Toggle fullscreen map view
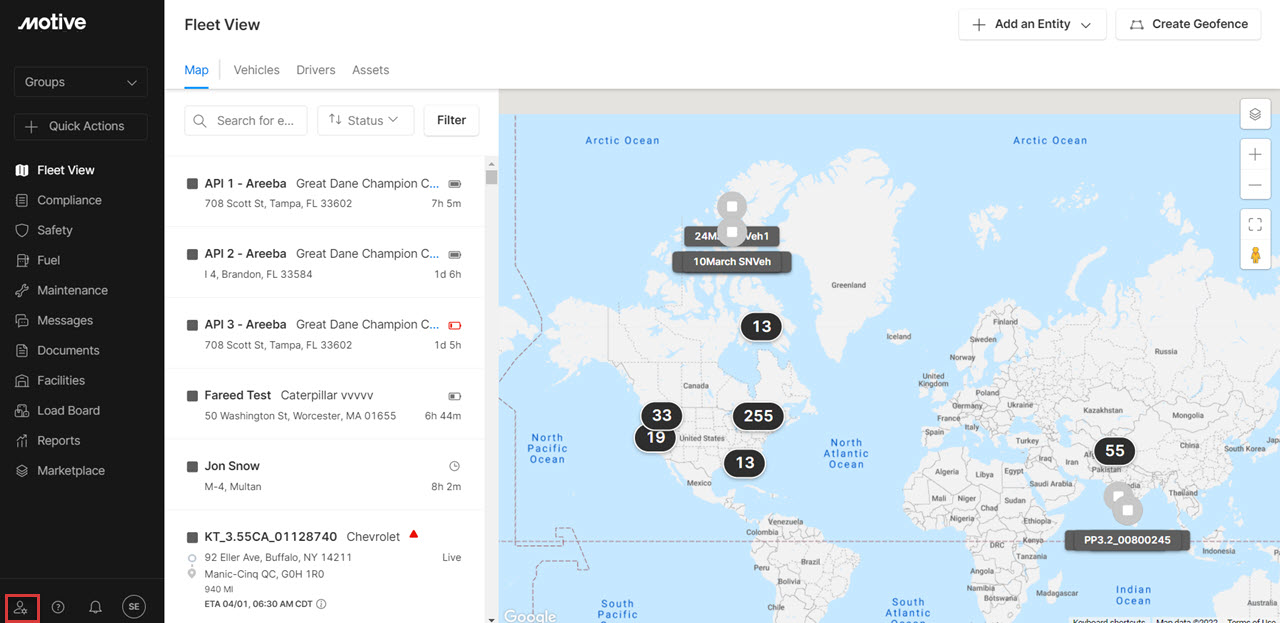 [x=1255, y=225]
